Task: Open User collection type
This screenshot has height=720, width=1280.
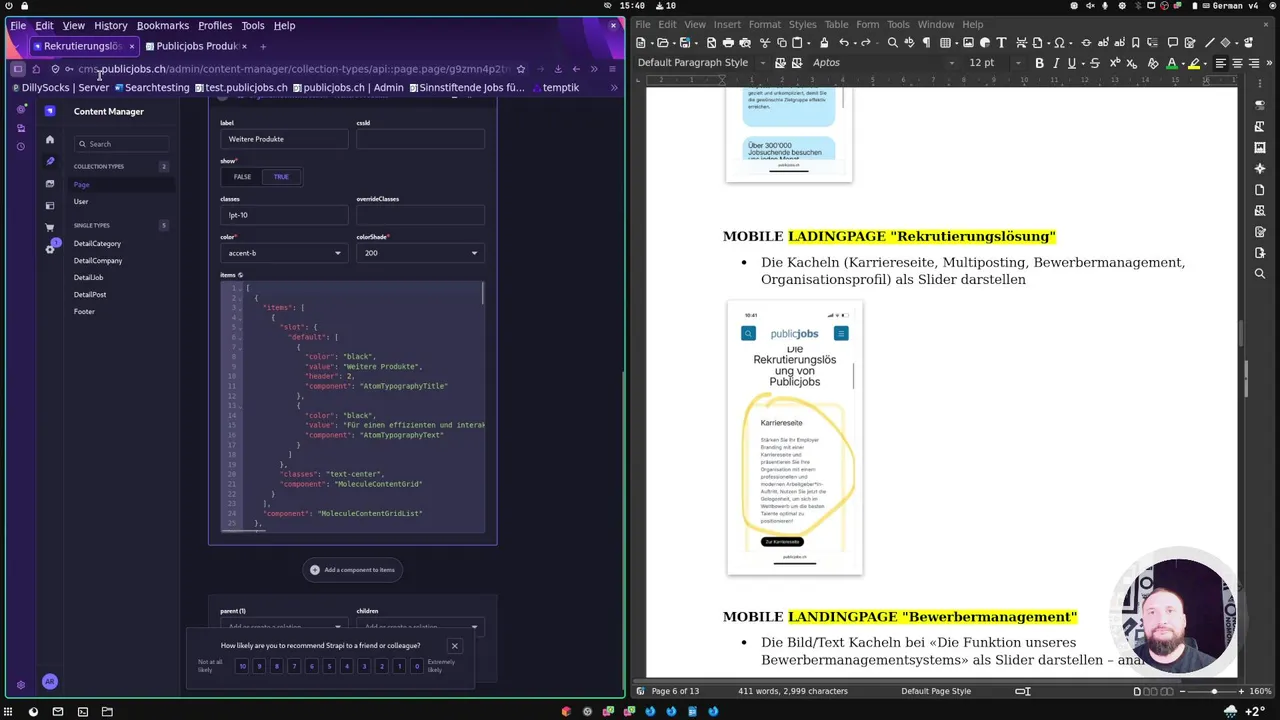Action: tap(81, 202)
